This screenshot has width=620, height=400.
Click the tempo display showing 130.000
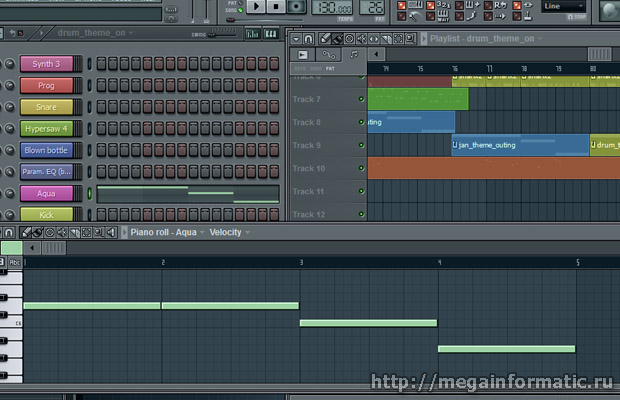tap(332, 7)
